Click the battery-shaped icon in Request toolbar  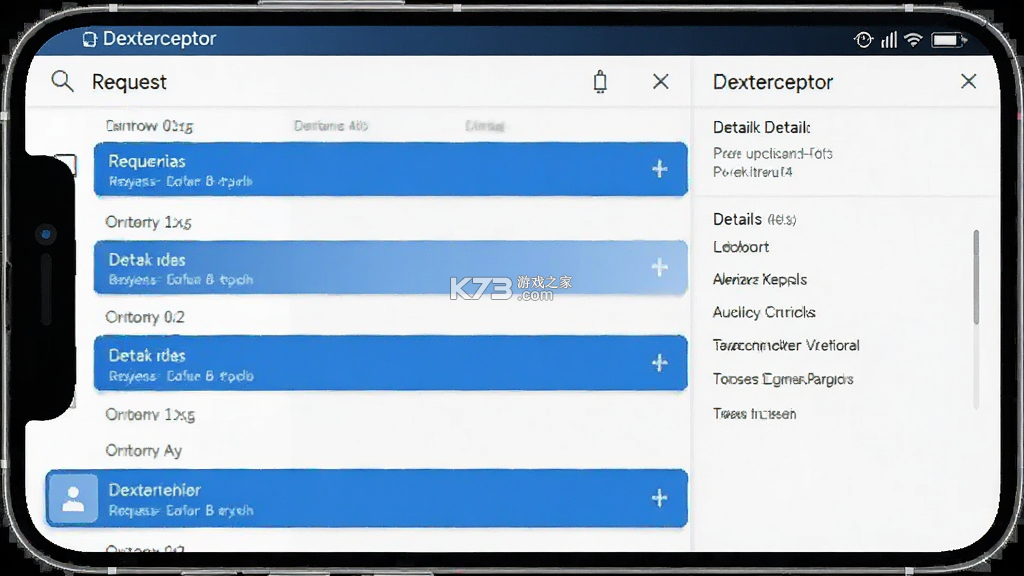tap(600, 82)
